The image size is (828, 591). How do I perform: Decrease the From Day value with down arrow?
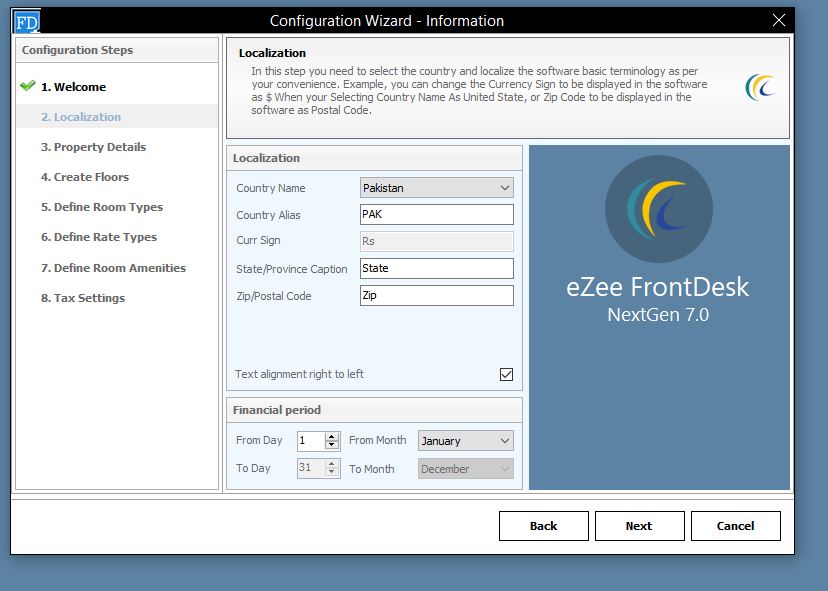(332, 445)
